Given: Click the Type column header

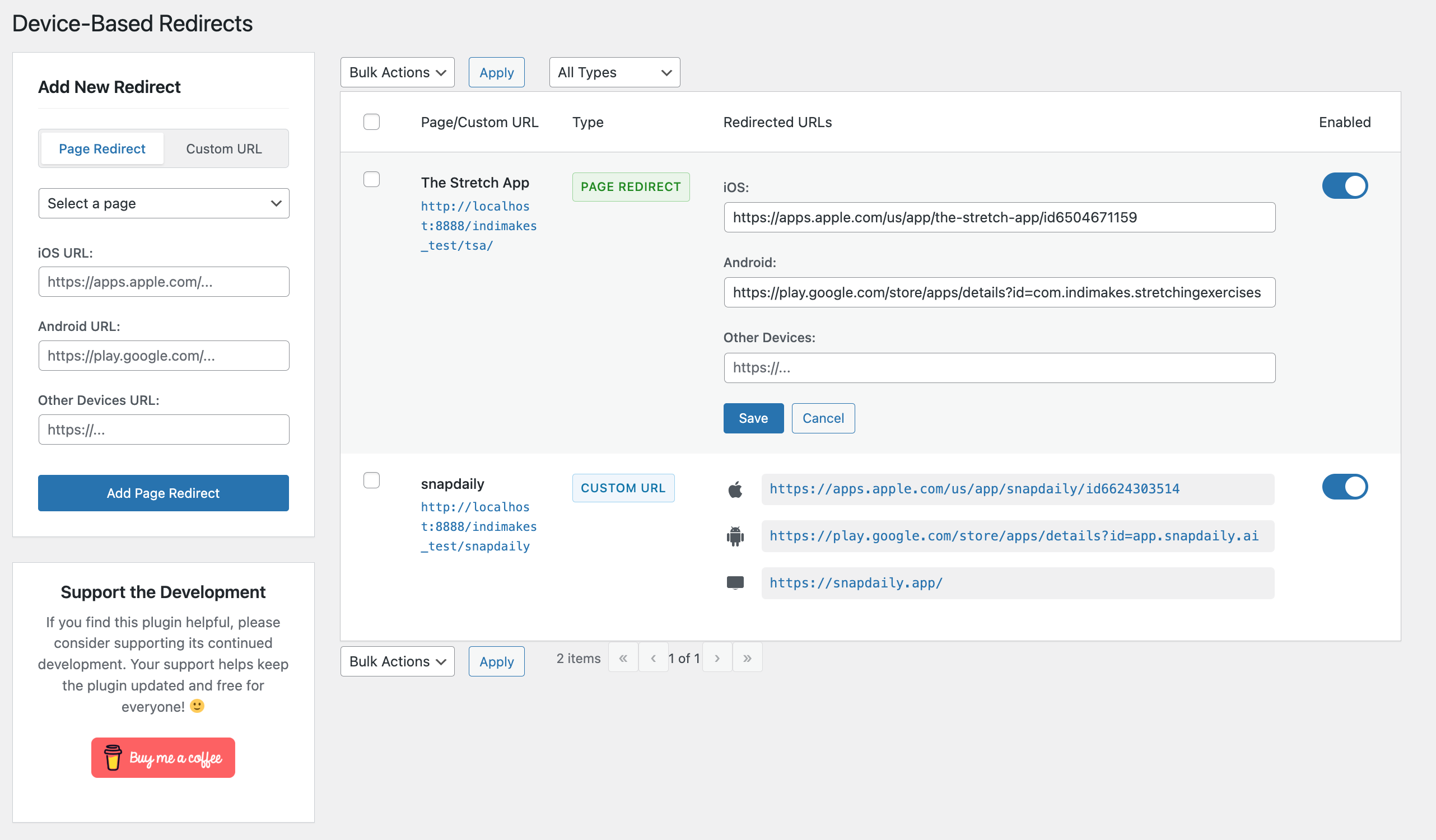Looking at the screenshot, I should 588,122.
